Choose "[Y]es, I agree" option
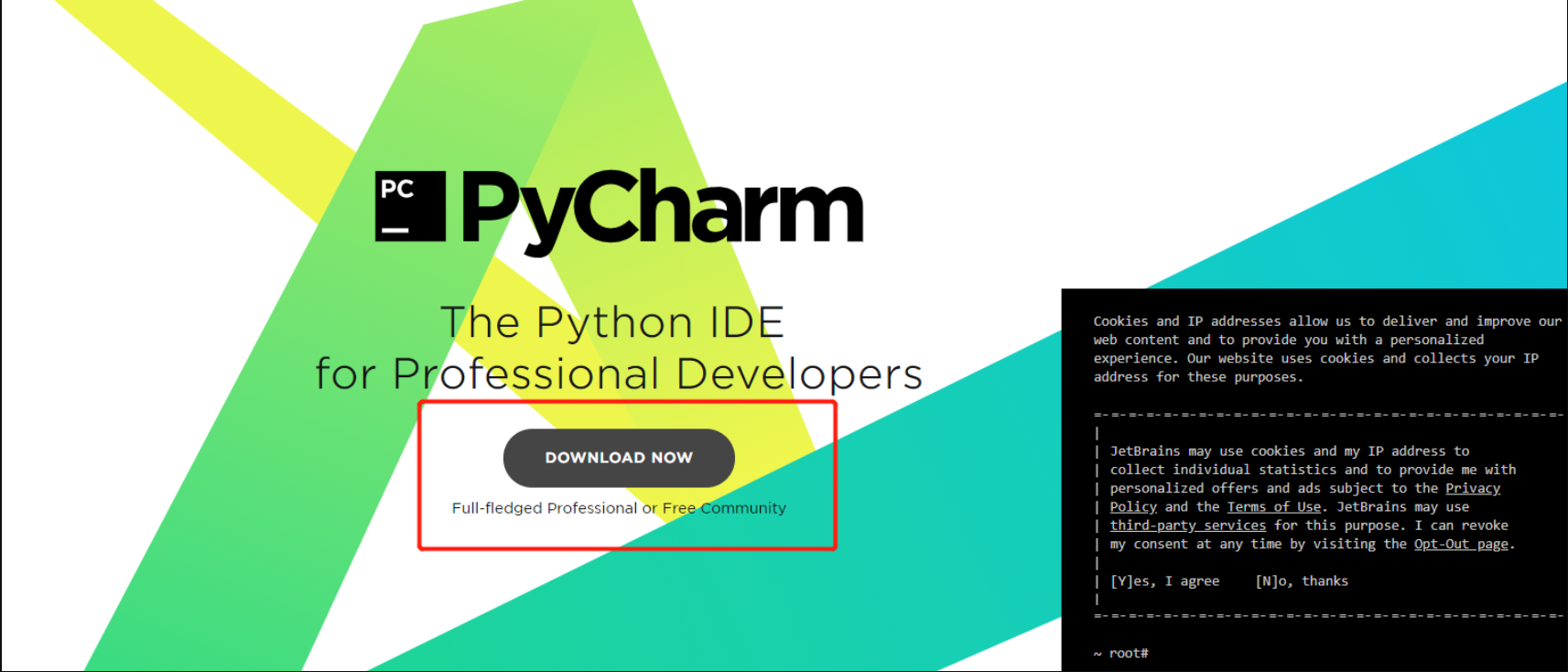The width and height of the screenshot is (1568, 672). tap(1164, 581)
